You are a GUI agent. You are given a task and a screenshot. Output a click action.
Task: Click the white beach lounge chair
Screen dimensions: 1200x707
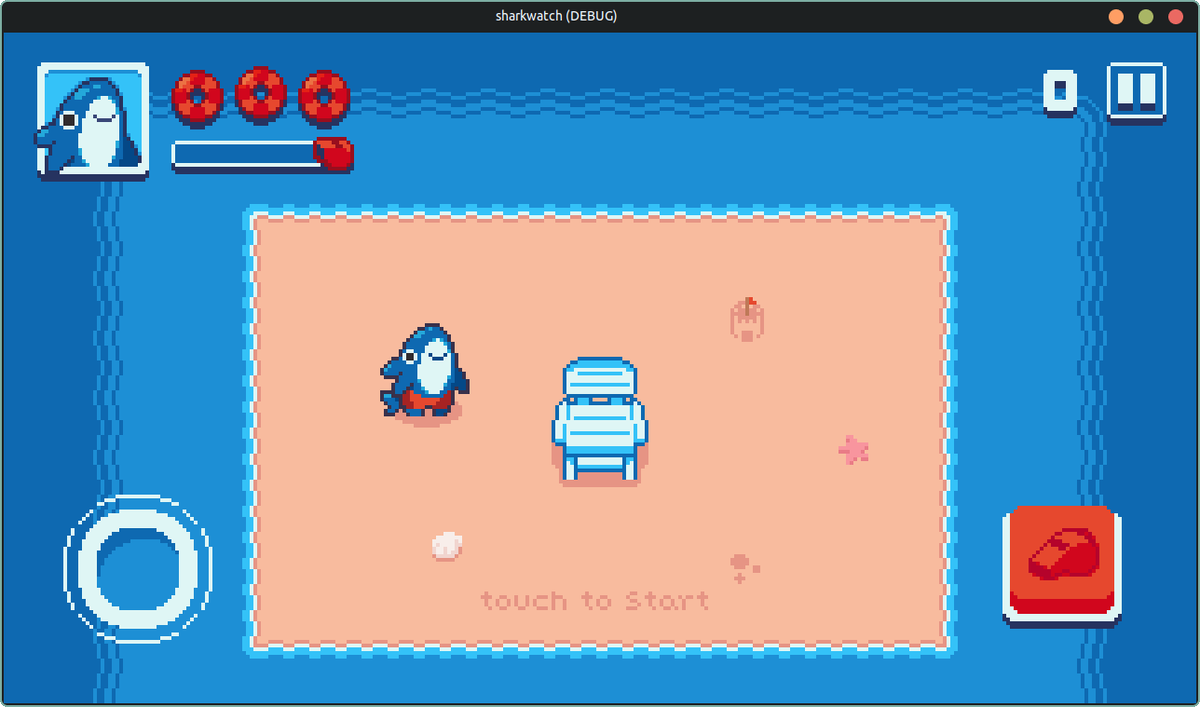[599, 421]
